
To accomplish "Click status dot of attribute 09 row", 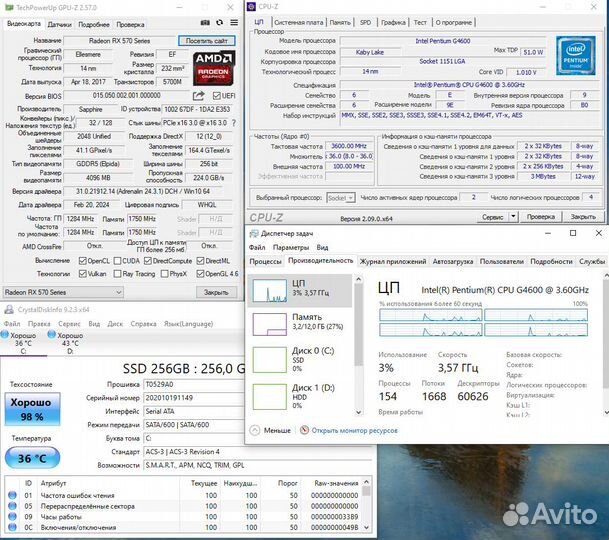I will [12, 517].
